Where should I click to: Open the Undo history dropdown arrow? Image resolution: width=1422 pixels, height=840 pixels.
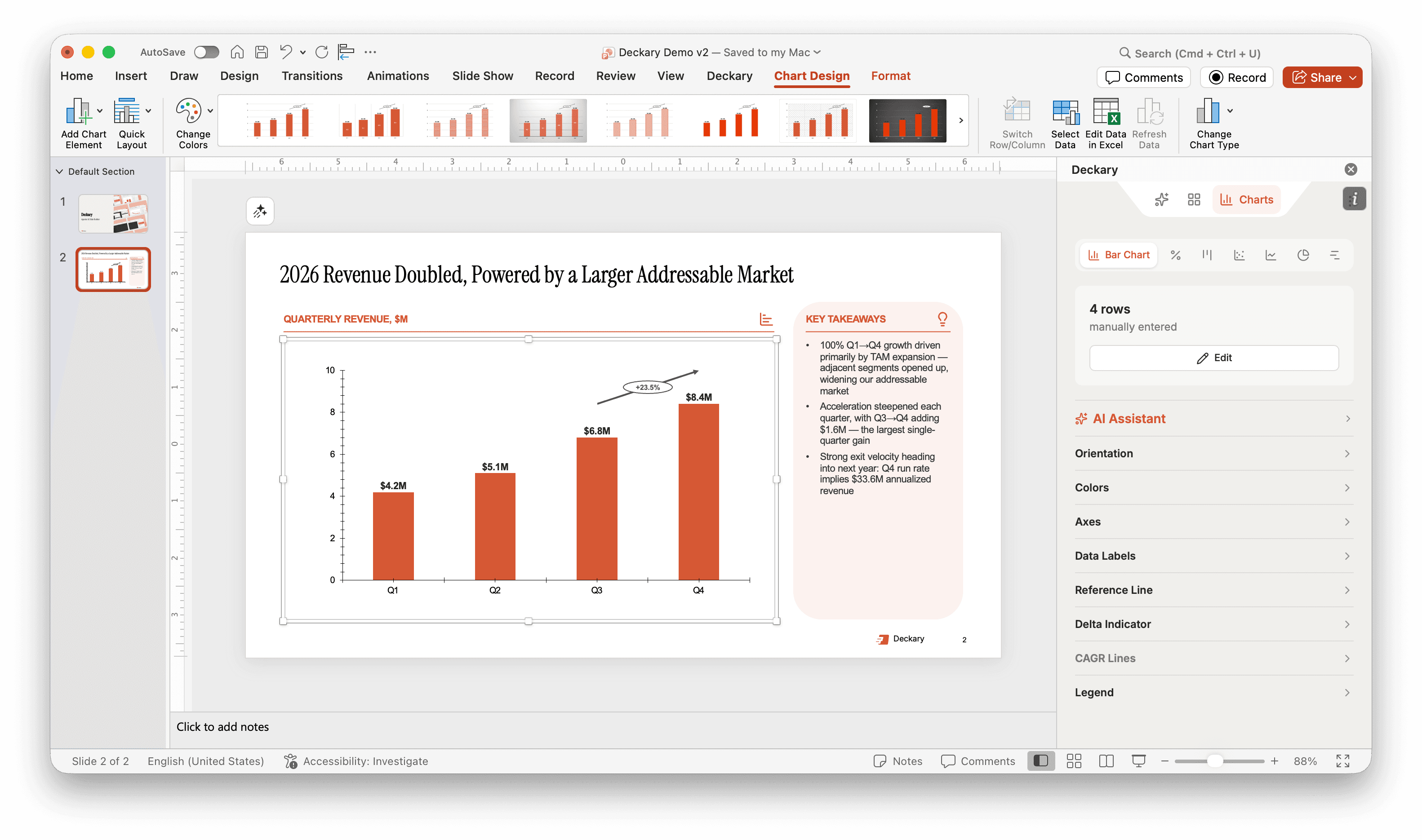(x=303, y=53)
